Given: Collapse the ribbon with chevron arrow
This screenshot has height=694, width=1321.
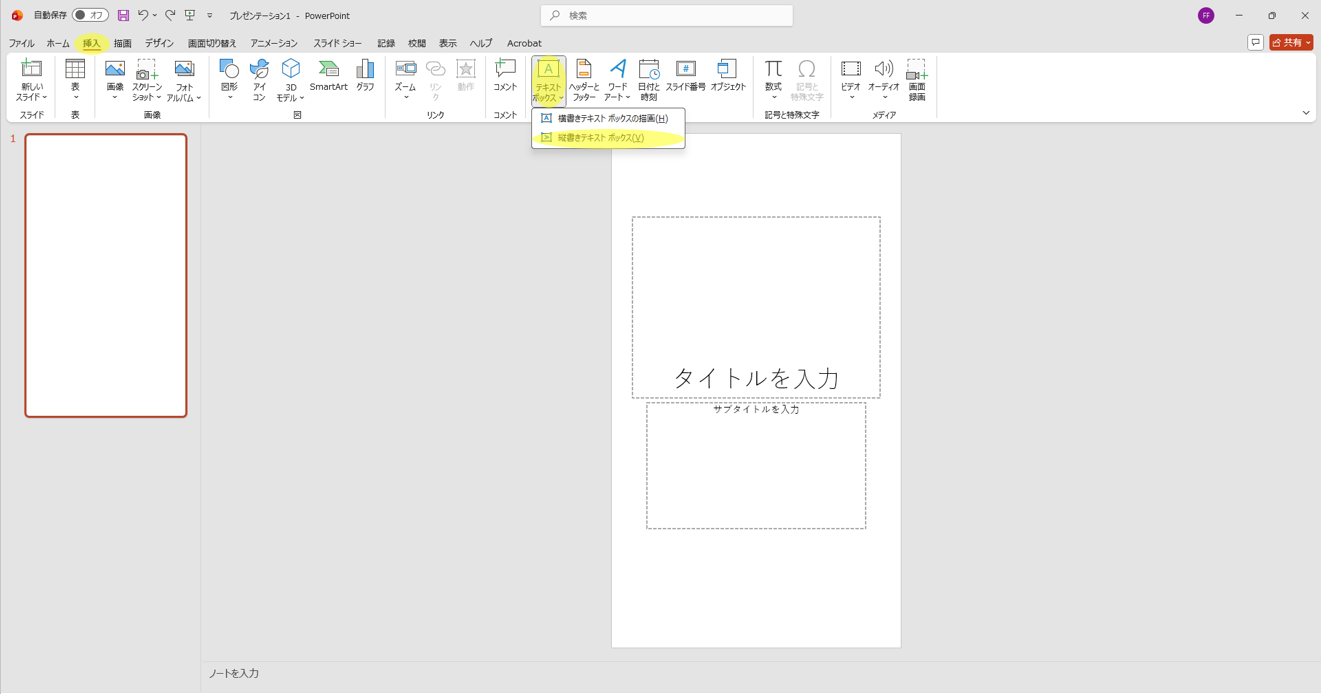Looking at the screenshot, I should click(1306, 113).
